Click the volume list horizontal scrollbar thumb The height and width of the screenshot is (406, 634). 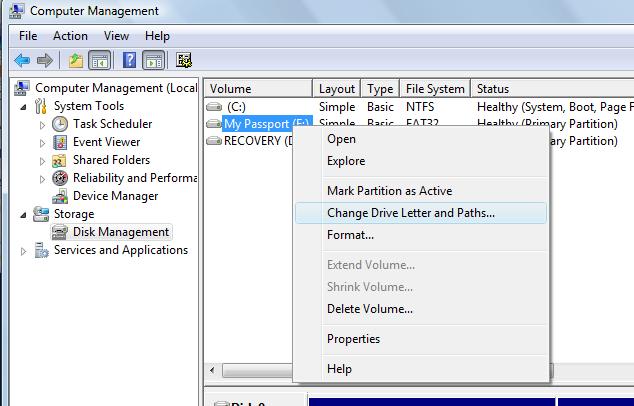257,370
